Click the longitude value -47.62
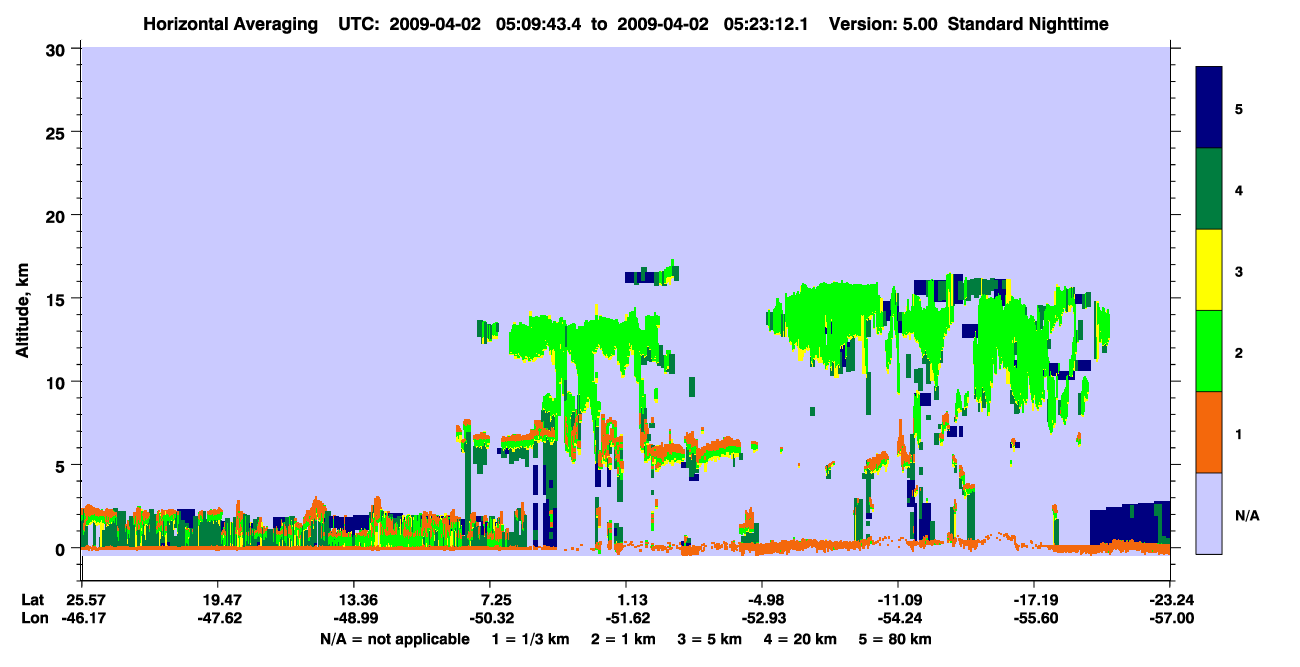1300x667 pixels. [218, 619]
